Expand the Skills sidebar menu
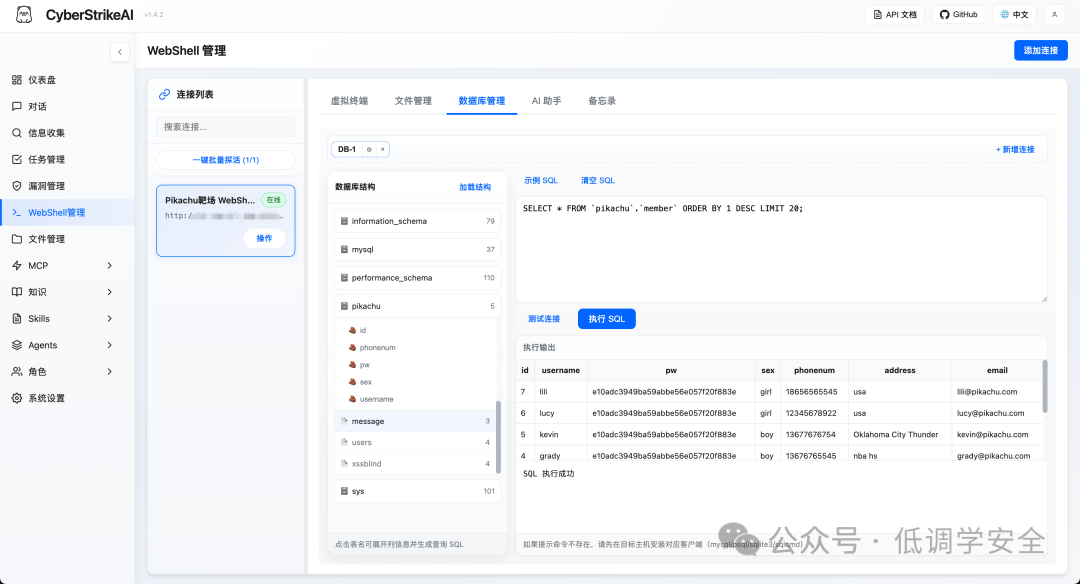Viewport: 1080px width, 584px height. click(x=67, y=318)
